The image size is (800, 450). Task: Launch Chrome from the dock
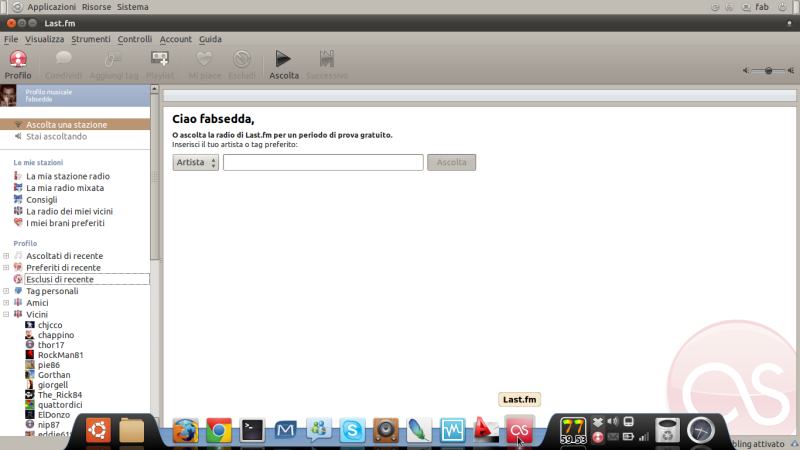[x=219, y=431]
